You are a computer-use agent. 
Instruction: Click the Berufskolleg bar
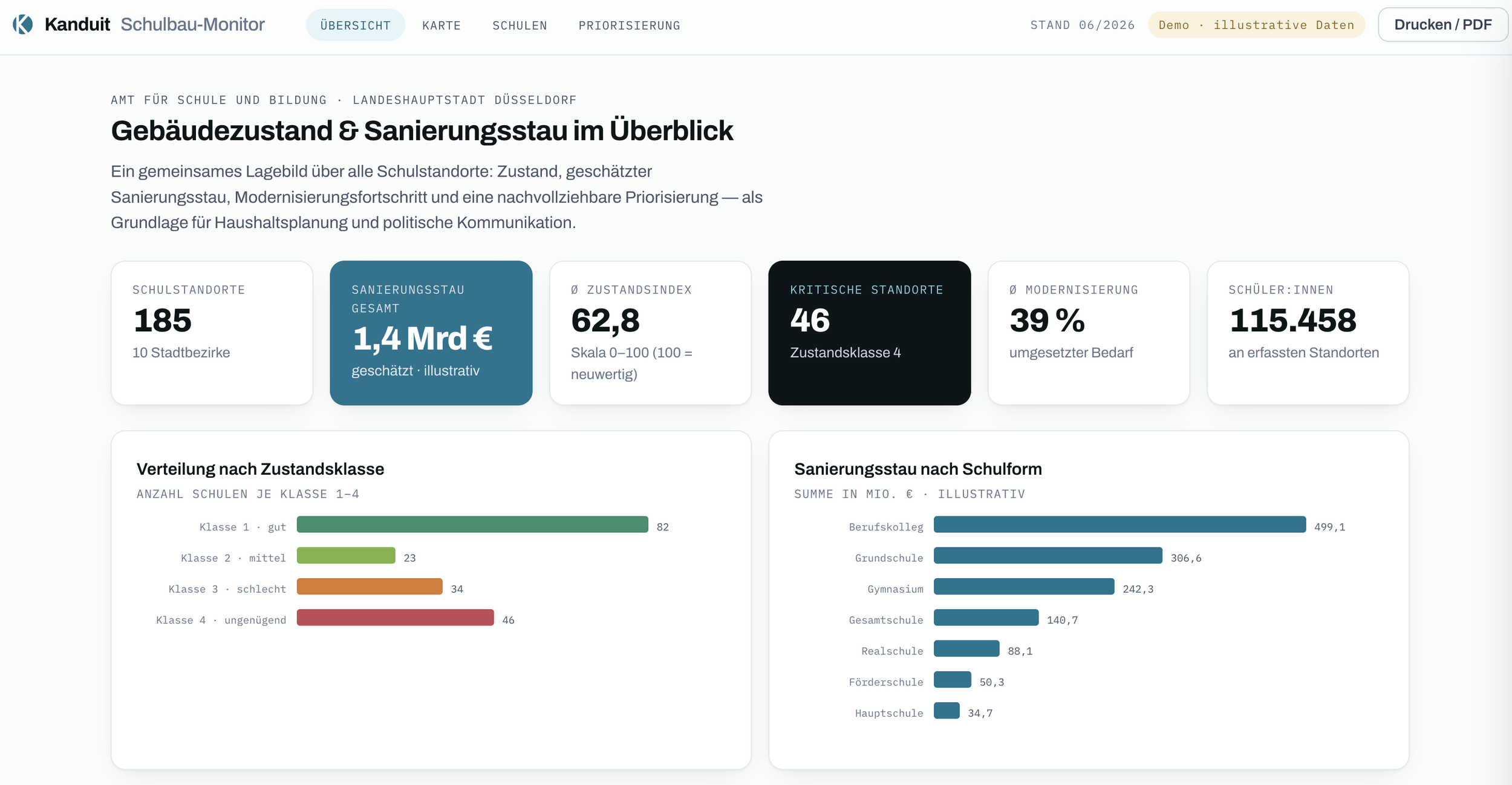pyautogui.click(x=1119, y=524)
